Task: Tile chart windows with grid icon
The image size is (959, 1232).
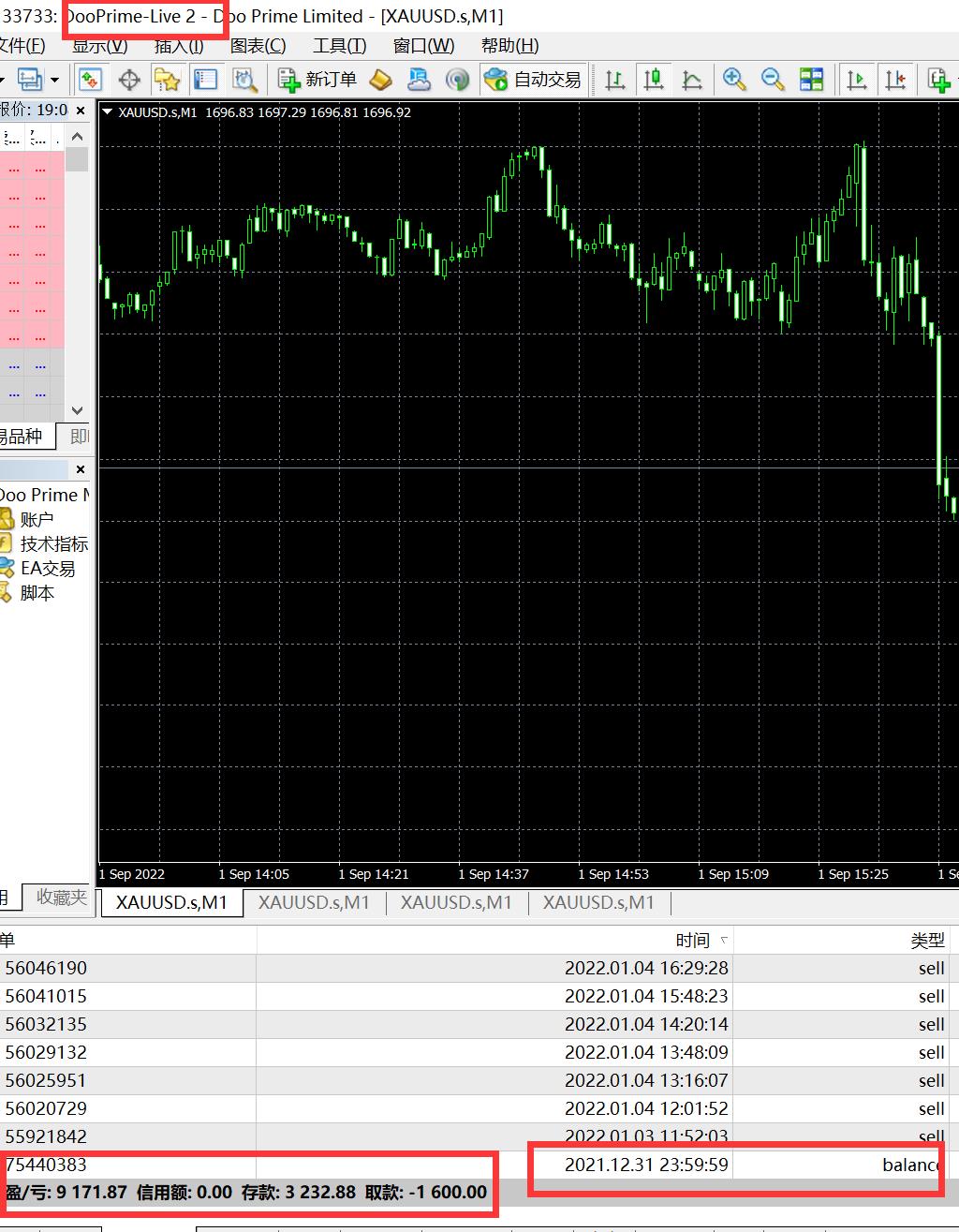Action: click(x=811, y=80)
